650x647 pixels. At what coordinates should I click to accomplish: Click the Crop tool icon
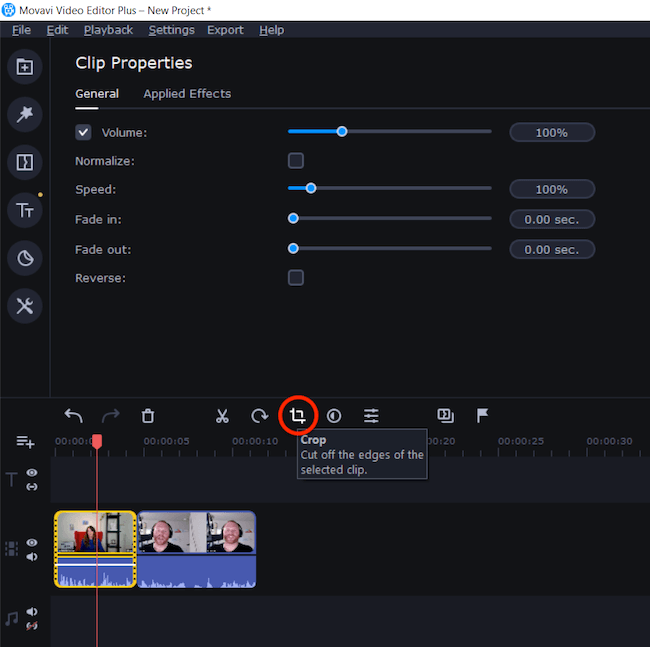pyautogui.click(x=298, y=415)
